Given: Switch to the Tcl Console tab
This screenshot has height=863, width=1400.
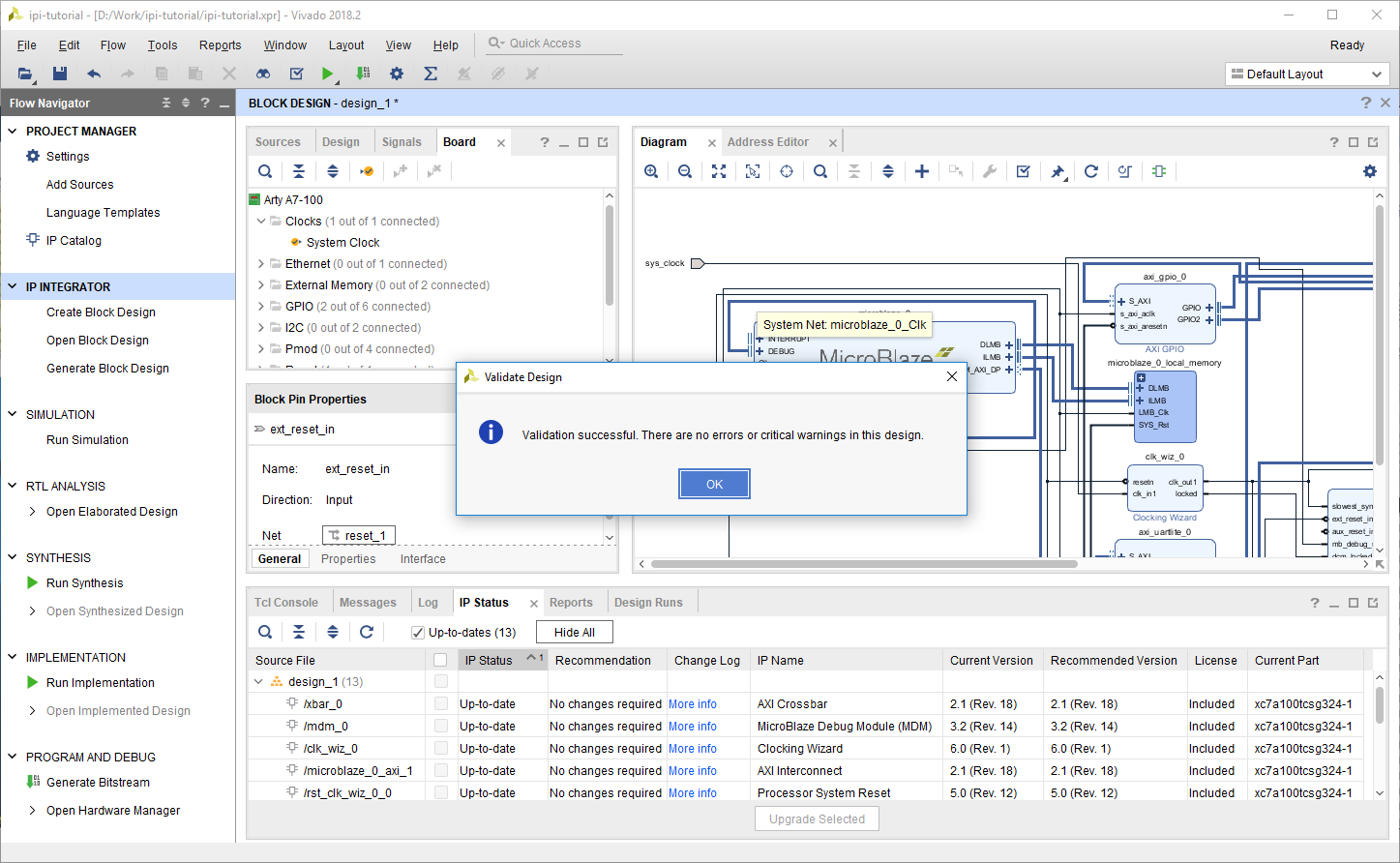Looking at the screenshot, I should coord(286,603).
